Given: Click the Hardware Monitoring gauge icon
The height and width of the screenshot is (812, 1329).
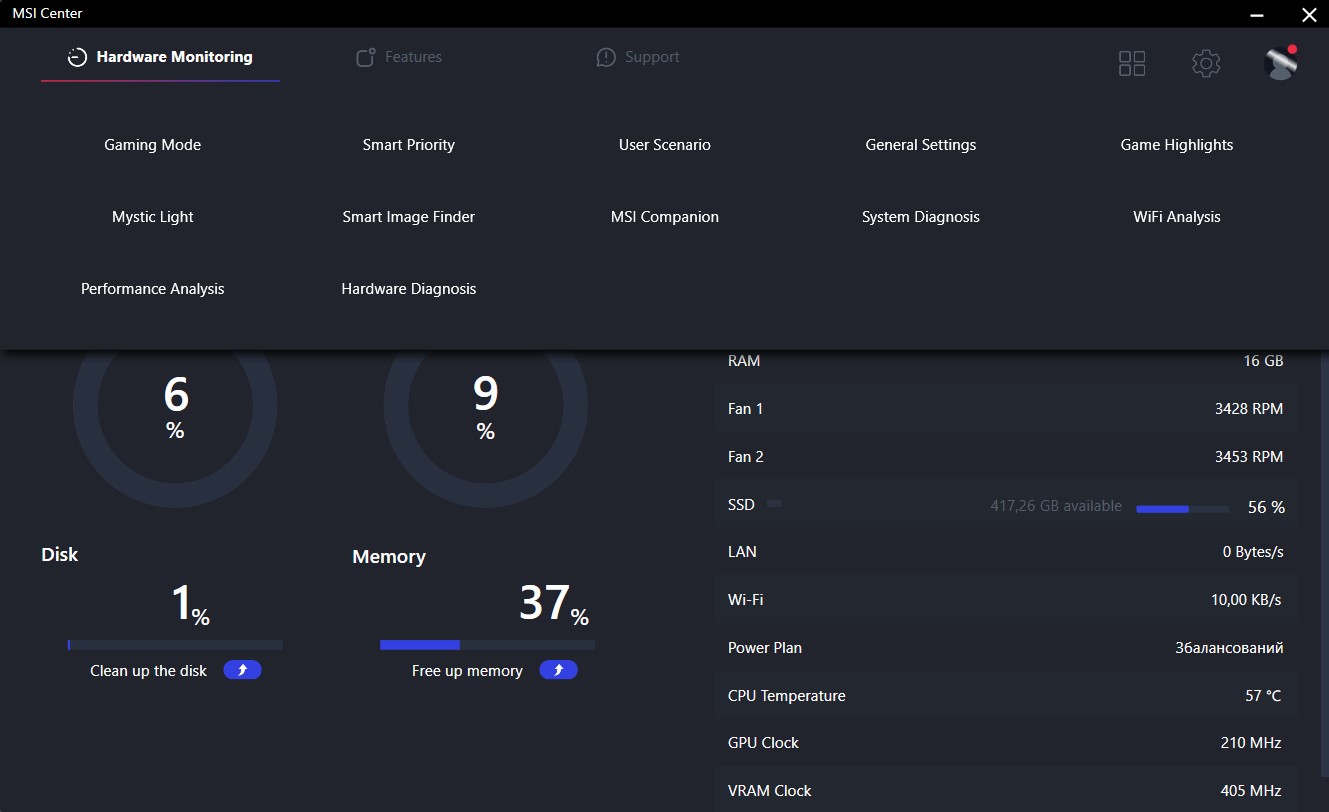Looking at the screenshot, I should [77, 58].
